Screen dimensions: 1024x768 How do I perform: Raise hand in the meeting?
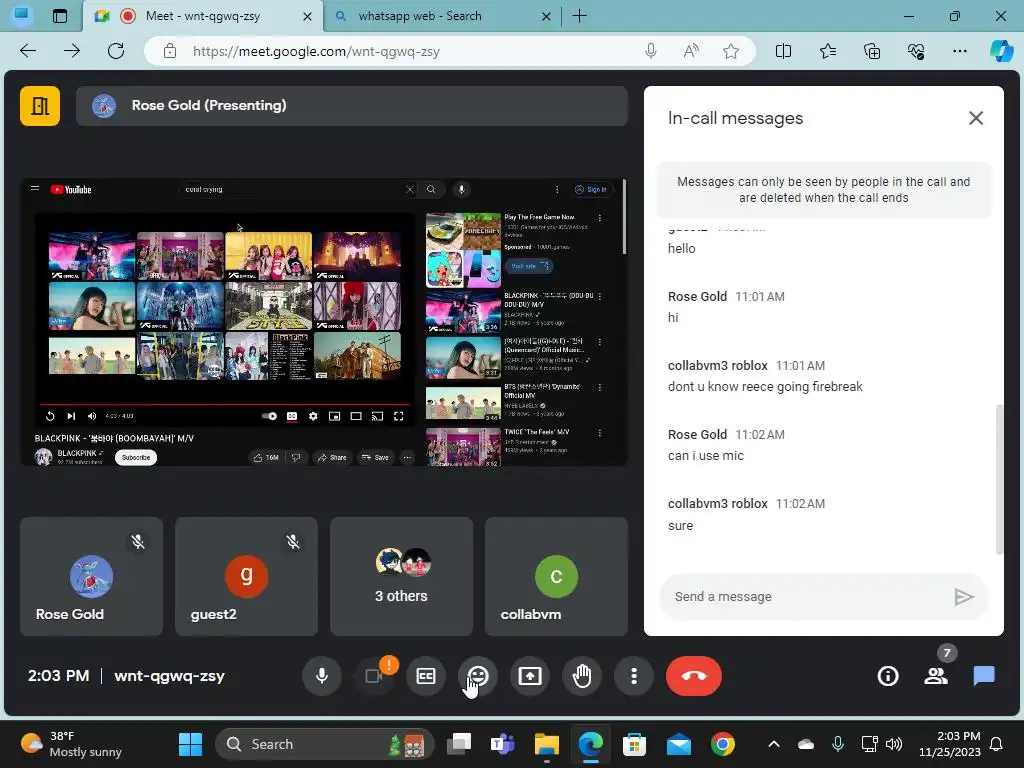click(x=582, y=676)
